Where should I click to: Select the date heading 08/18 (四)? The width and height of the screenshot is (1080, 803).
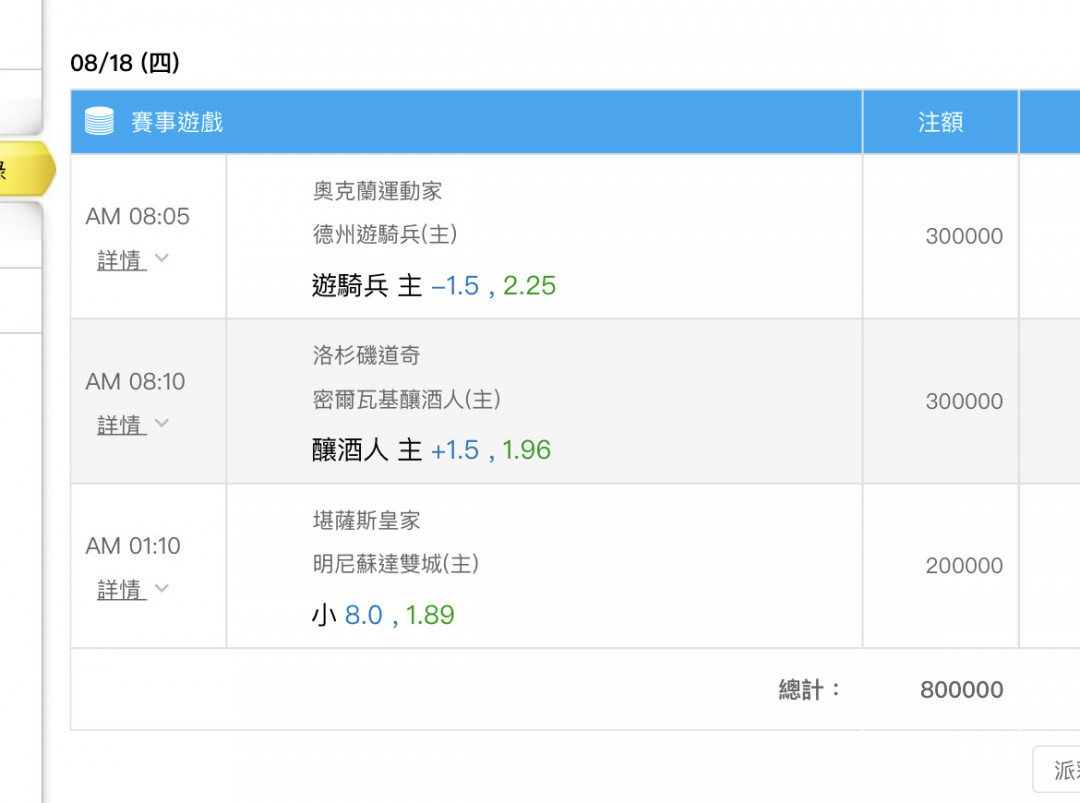125,63
